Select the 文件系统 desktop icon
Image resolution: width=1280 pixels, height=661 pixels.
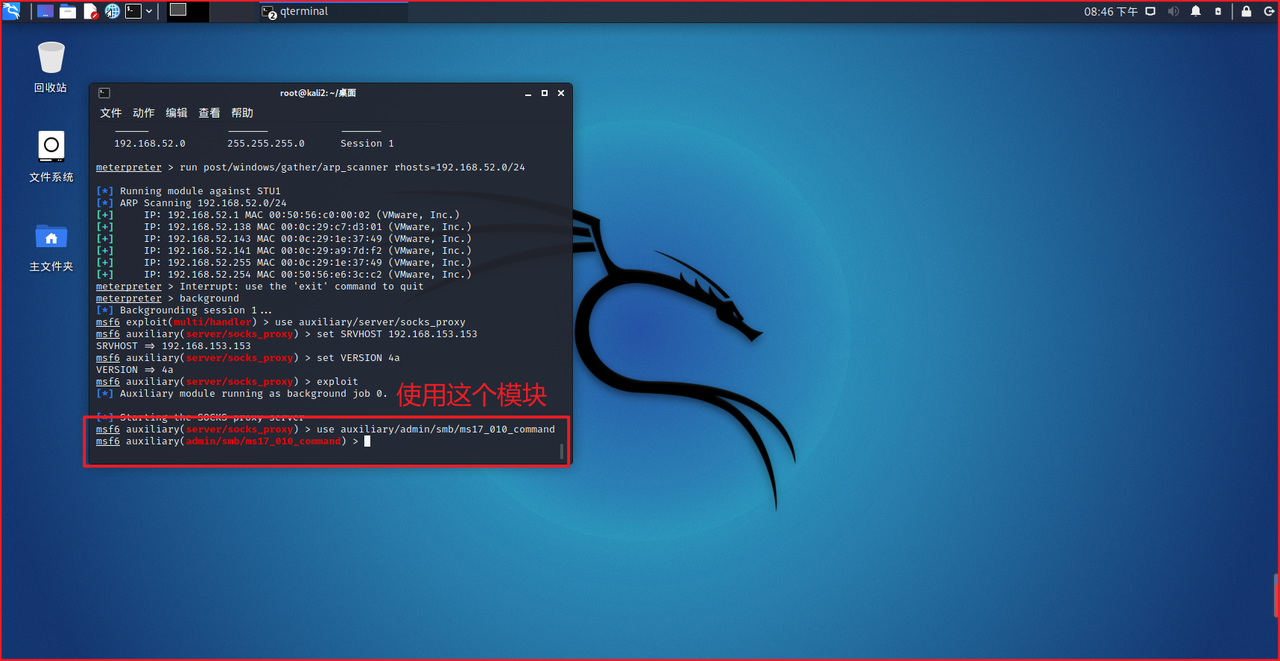(x=51, y=157)
